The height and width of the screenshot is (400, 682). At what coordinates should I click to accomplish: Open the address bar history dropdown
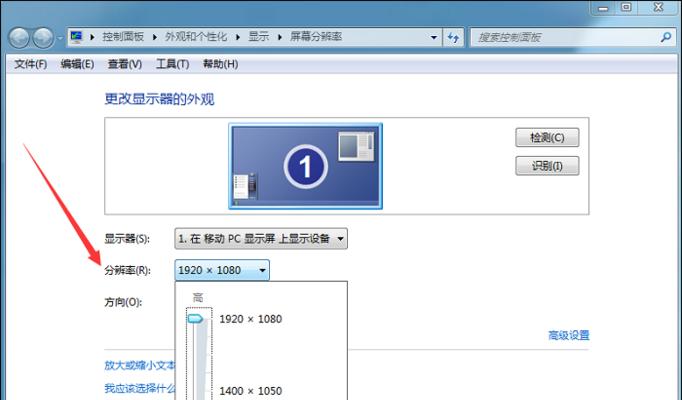coord(433,37)
